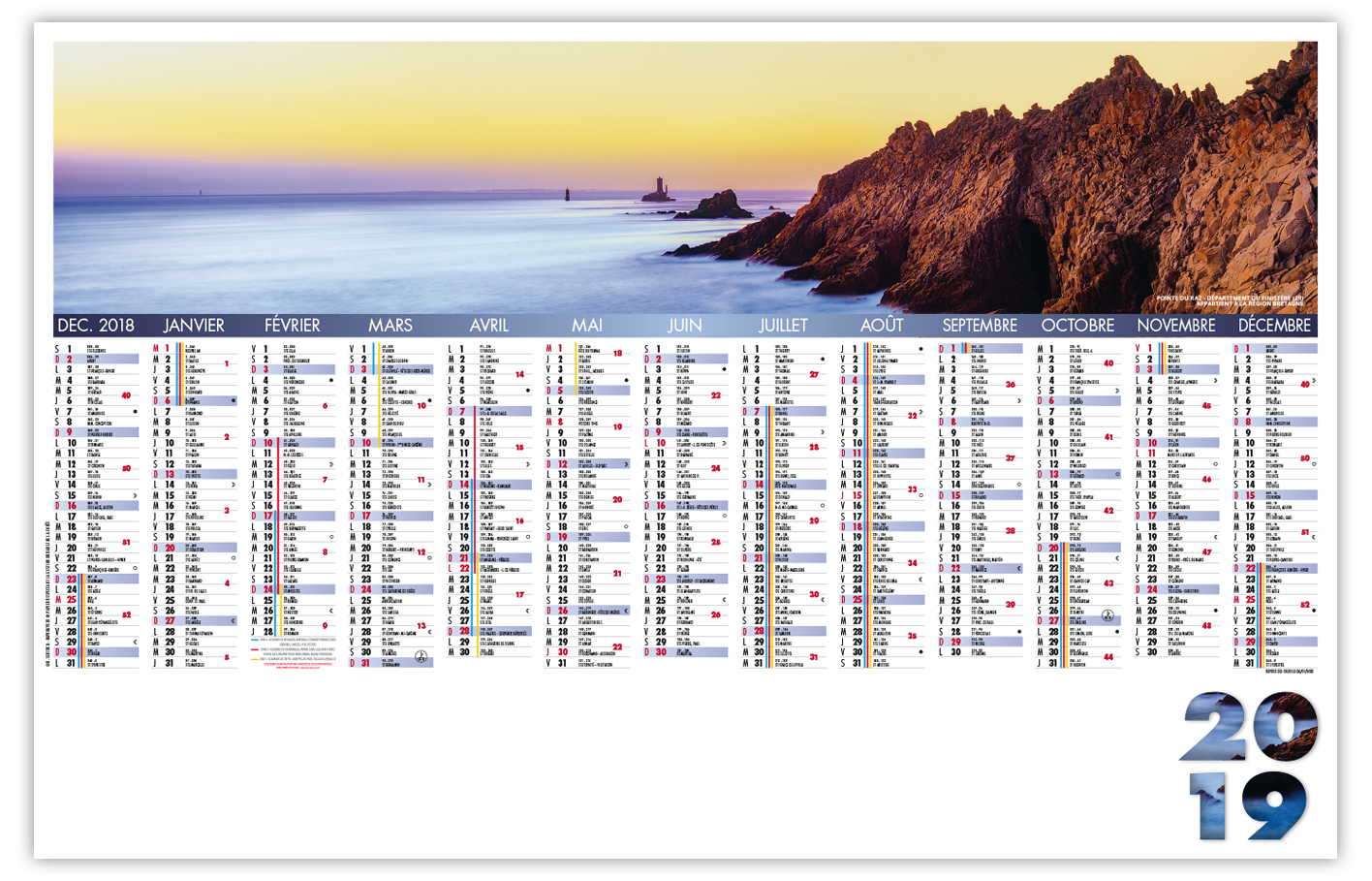This screenshot has height=881, width=1372.
Task: Click Tuesday 1 holiday in Janvier
Action: (x=195, y=349)
